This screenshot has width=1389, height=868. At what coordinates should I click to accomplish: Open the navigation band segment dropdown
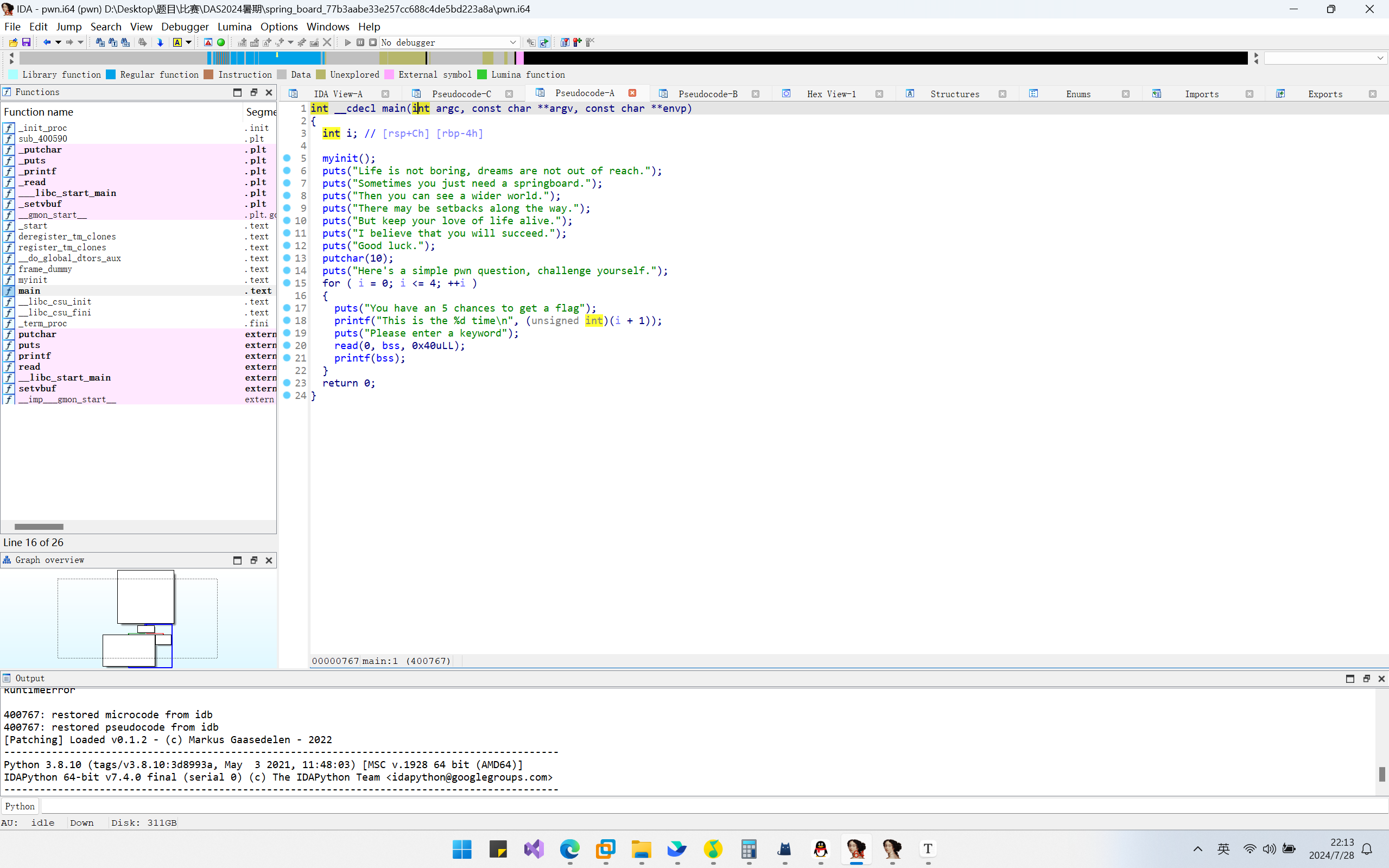tap(1325, 58)
